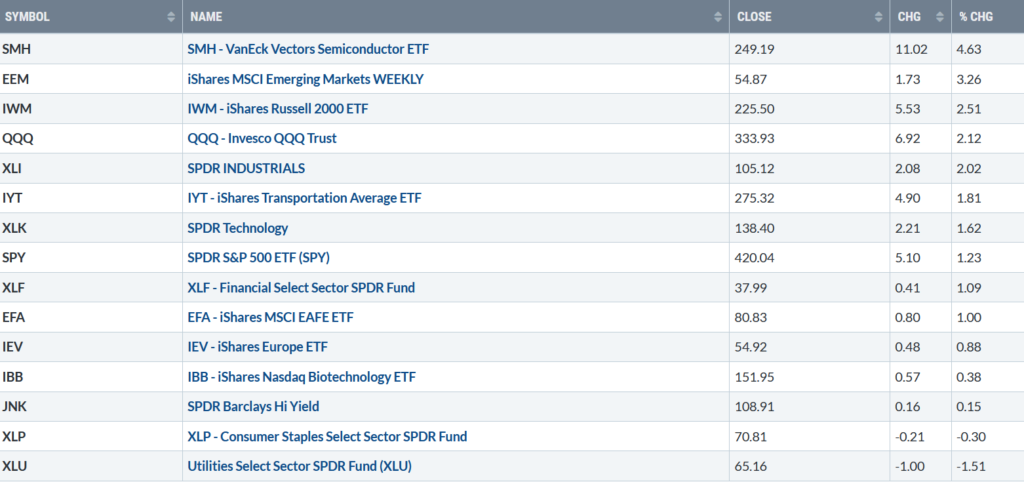
Task: Open XLF - Financial Select Sector SPDR Fund
Action: (301, 287)
